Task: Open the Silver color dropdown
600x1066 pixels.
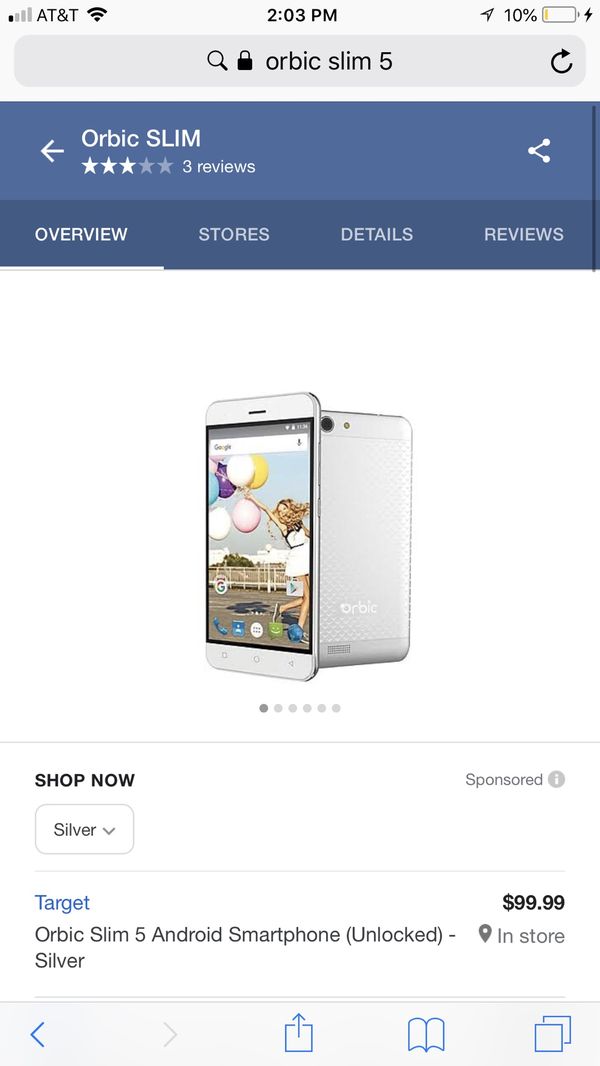Action: (84, 829)
